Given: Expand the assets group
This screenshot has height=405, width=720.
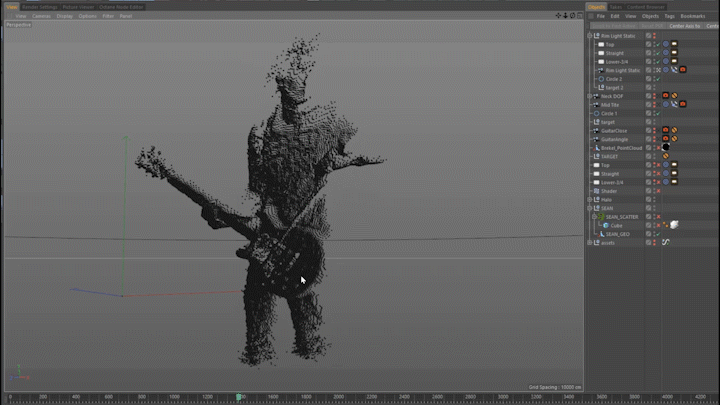Looking at the screenshot, I should coord(590,242).
